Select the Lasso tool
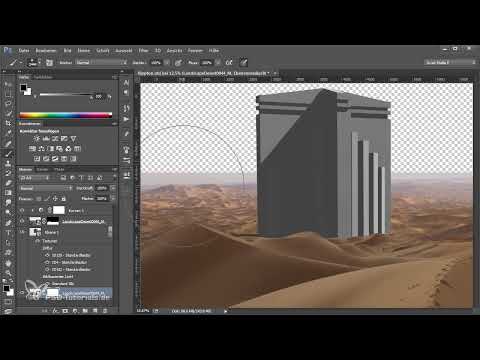 (8, 104)
